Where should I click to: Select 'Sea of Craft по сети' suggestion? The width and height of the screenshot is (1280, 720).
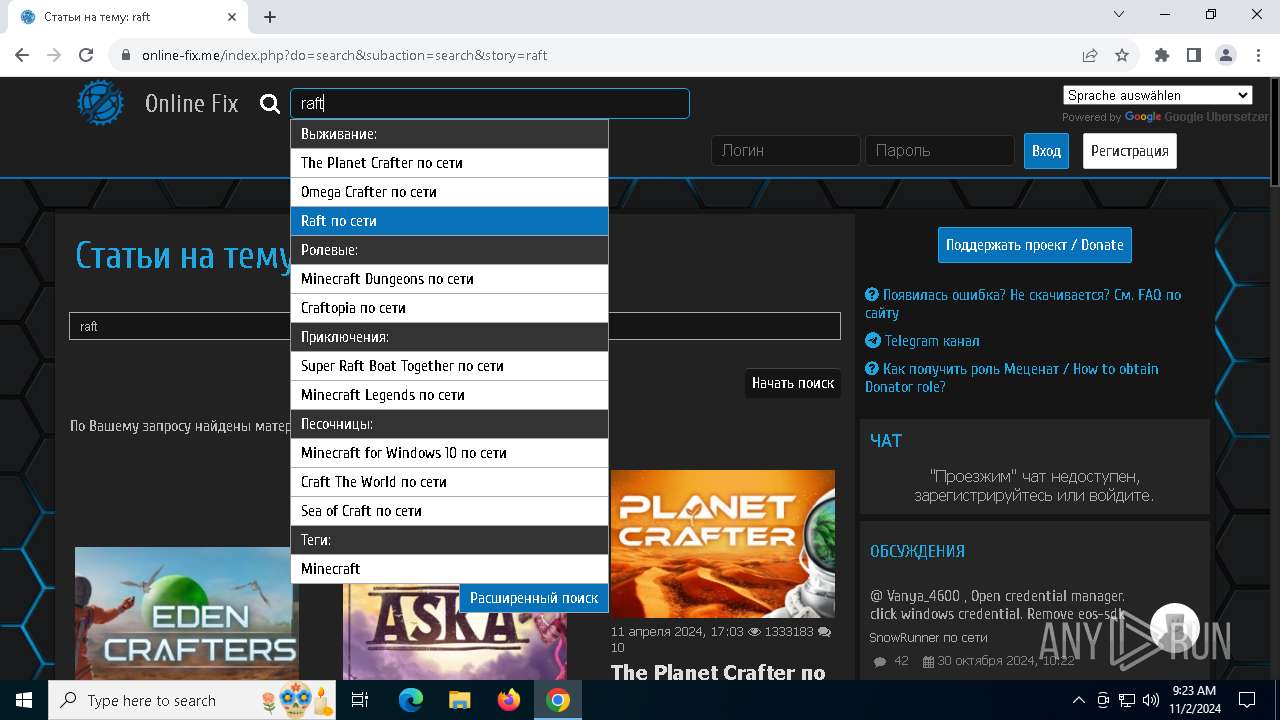449,511
